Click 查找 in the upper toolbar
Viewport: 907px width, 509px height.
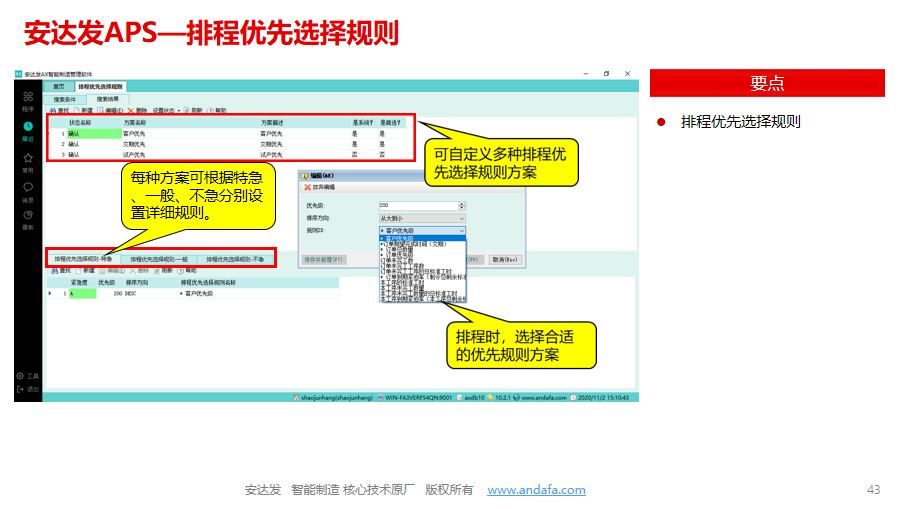(x=60, y=110)
